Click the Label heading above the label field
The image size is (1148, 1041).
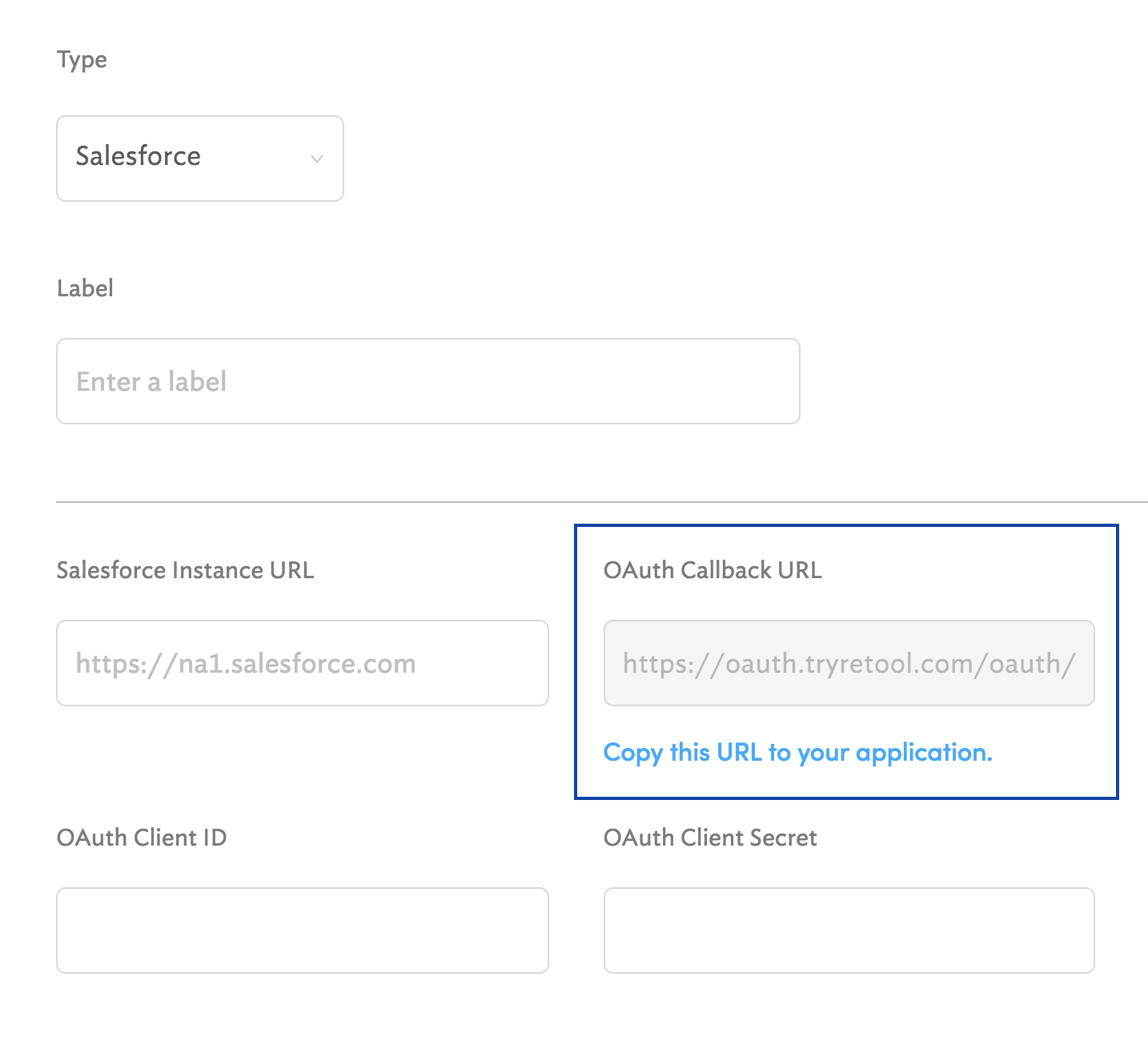point(85,288)
